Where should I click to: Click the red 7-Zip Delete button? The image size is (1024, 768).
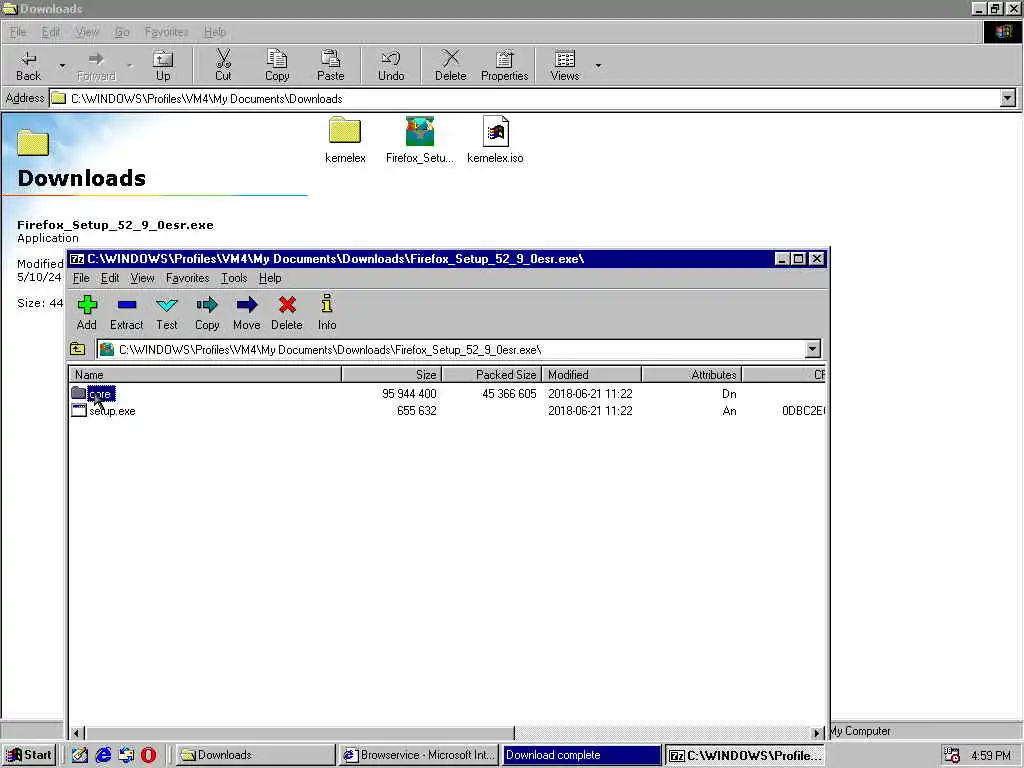tap(287, 313)
